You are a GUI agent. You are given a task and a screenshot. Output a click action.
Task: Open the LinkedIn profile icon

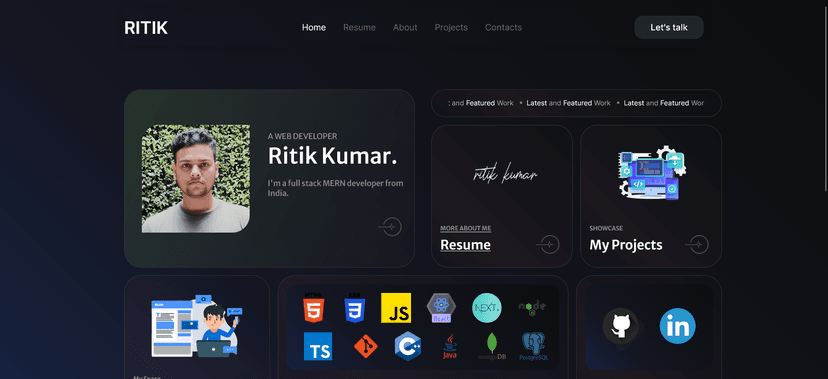678,326
